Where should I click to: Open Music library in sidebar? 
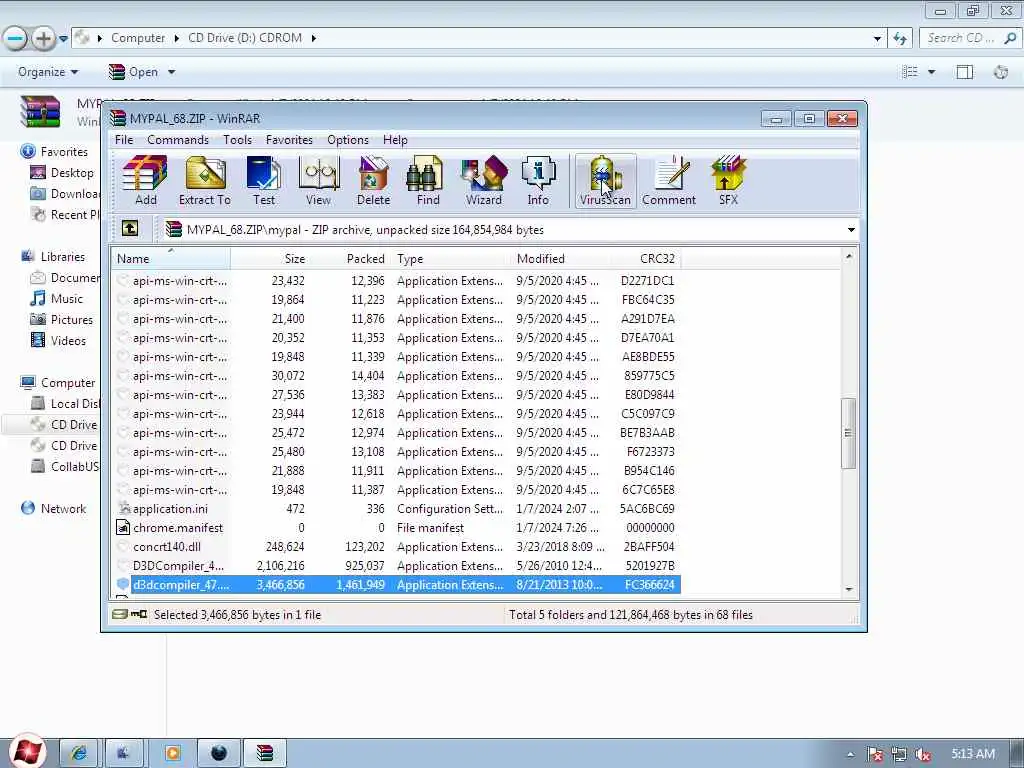click(57, 299)
